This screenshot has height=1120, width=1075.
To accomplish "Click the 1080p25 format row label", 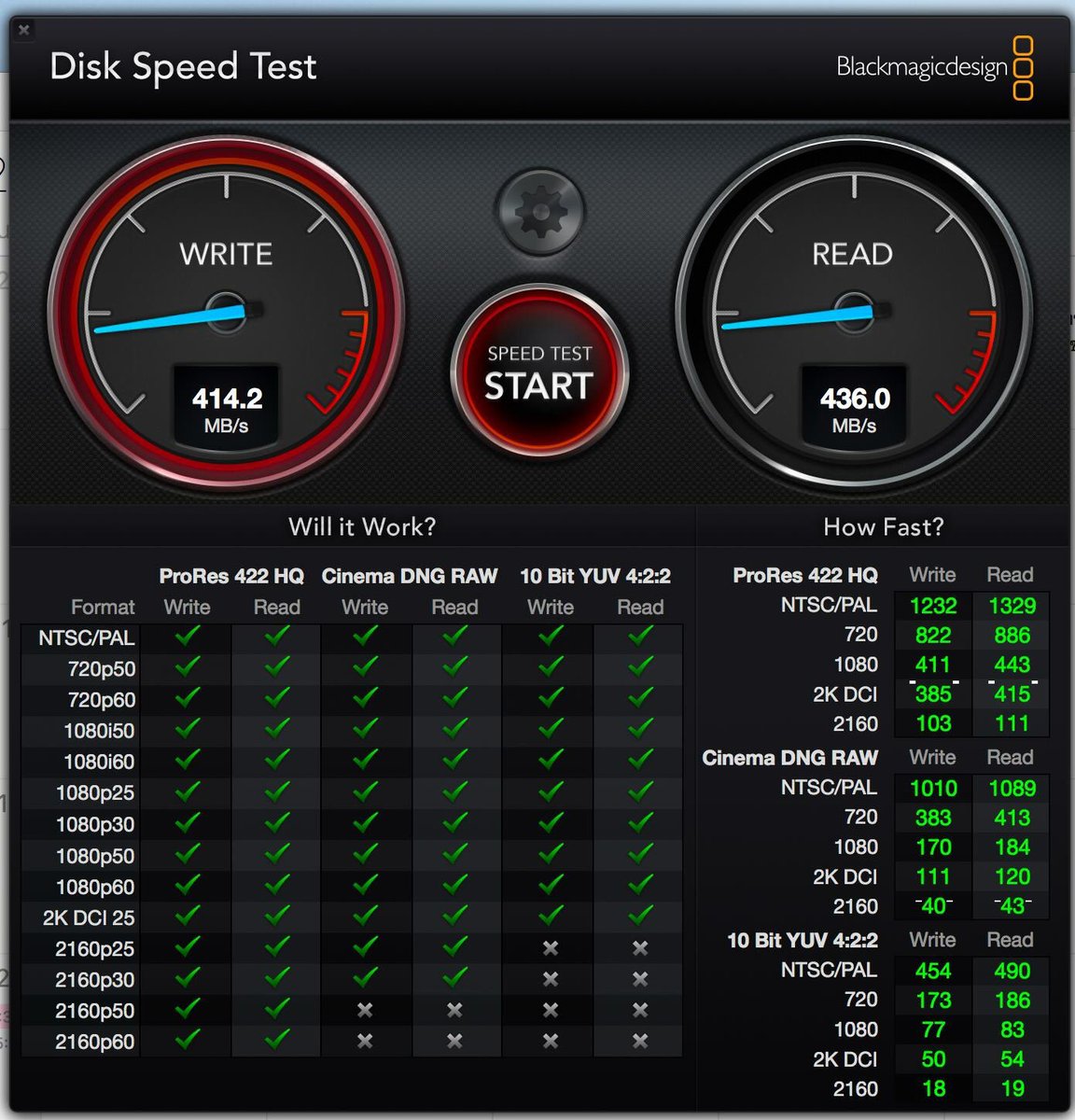I will (x=95, y=793).
